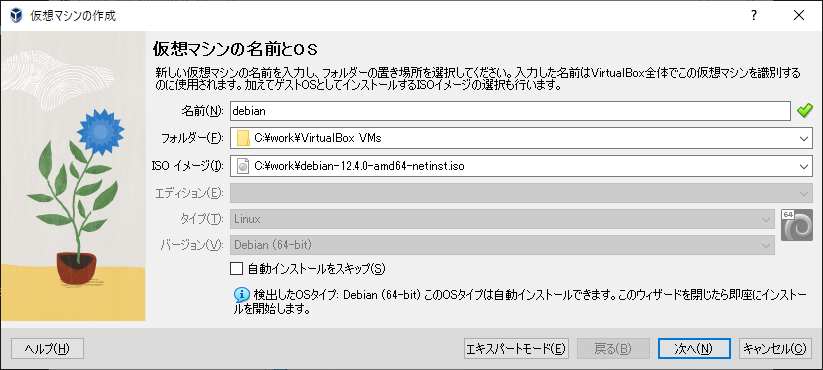
Task: Click the 次へ(N) button
Action: coord(694,348)
